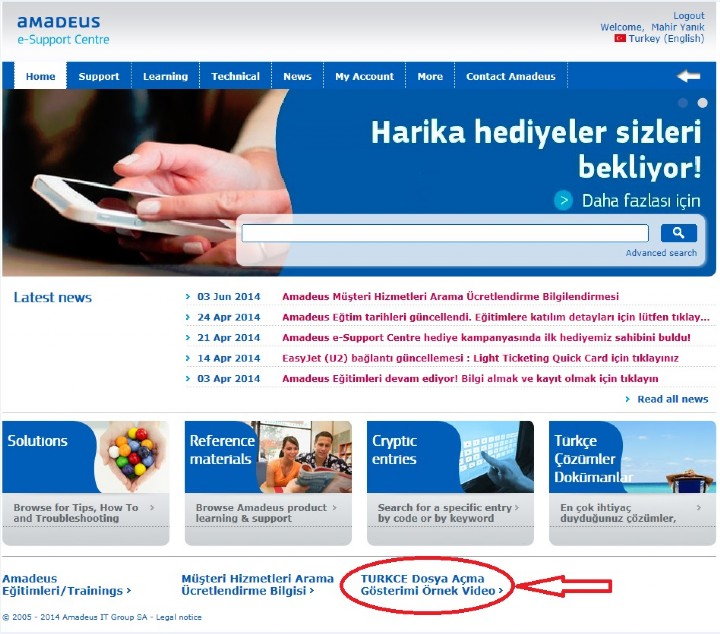Click the Turkey flag icon
The height and width of the screenshot is (634, 720).
620,38
